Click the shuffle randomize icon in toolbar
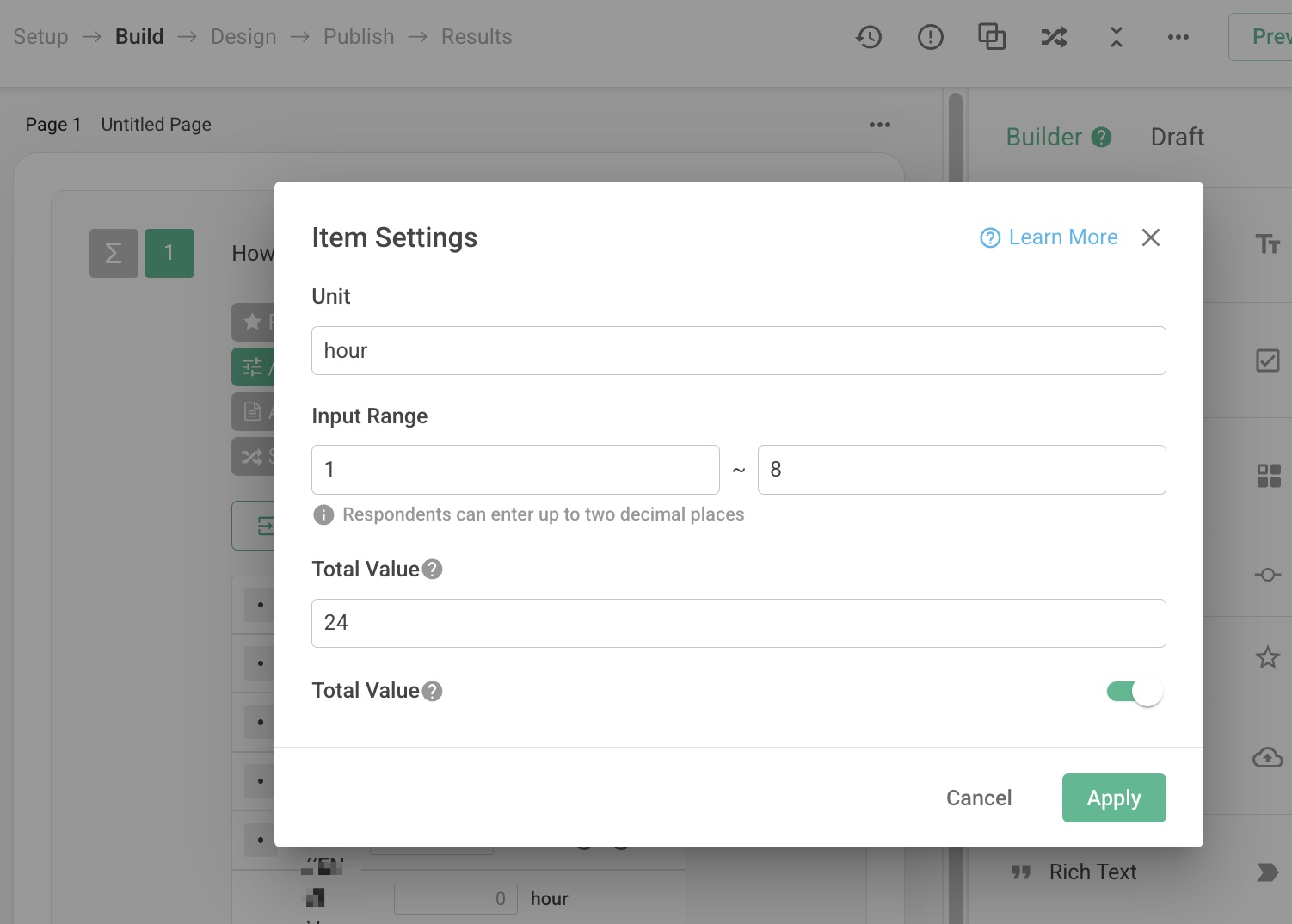This screenshot has height=924, width=1292. pyautogui.click(x=1054, y=37)
